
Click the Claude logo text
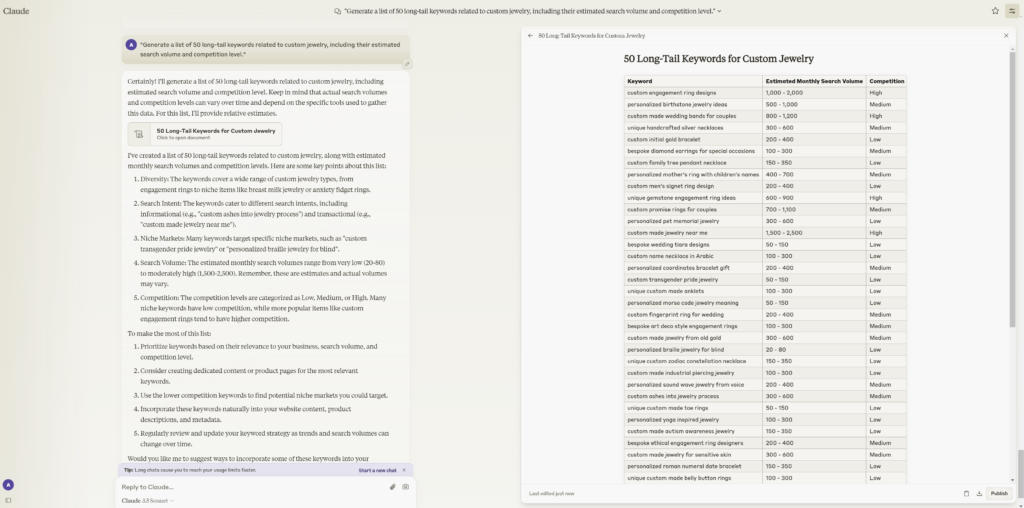click(x=16, y=11)
